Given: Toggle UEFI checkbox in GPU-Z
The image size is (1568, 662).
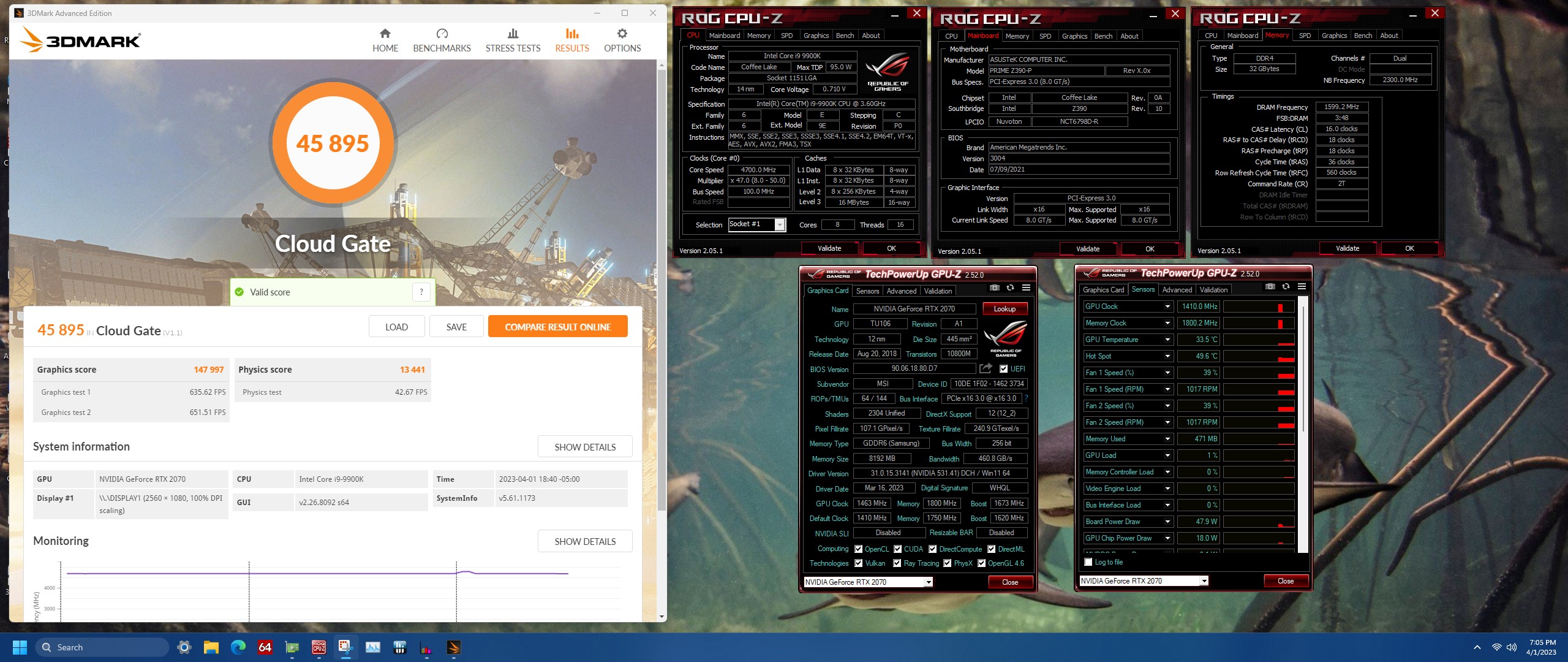Looking at the screenshot, I should click(x=1003, y=369).
